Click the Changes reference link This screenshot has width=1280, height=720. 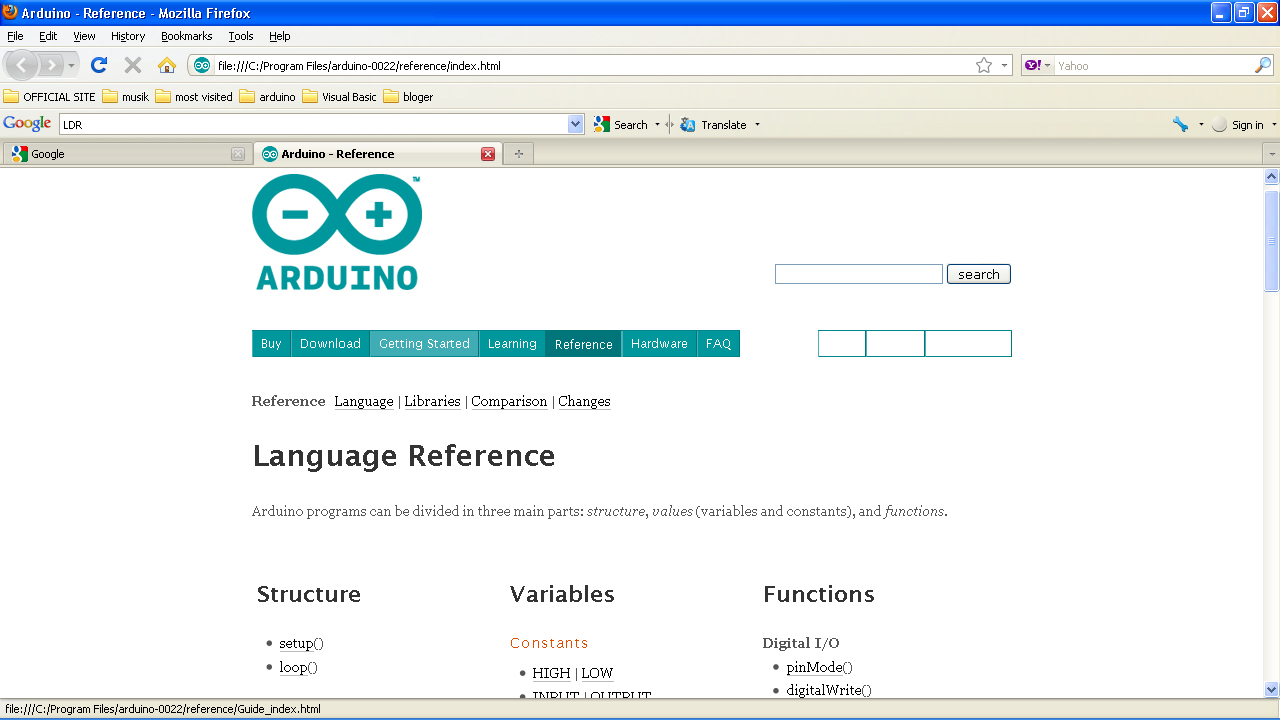pyautogui.click(x=584, y=401)
